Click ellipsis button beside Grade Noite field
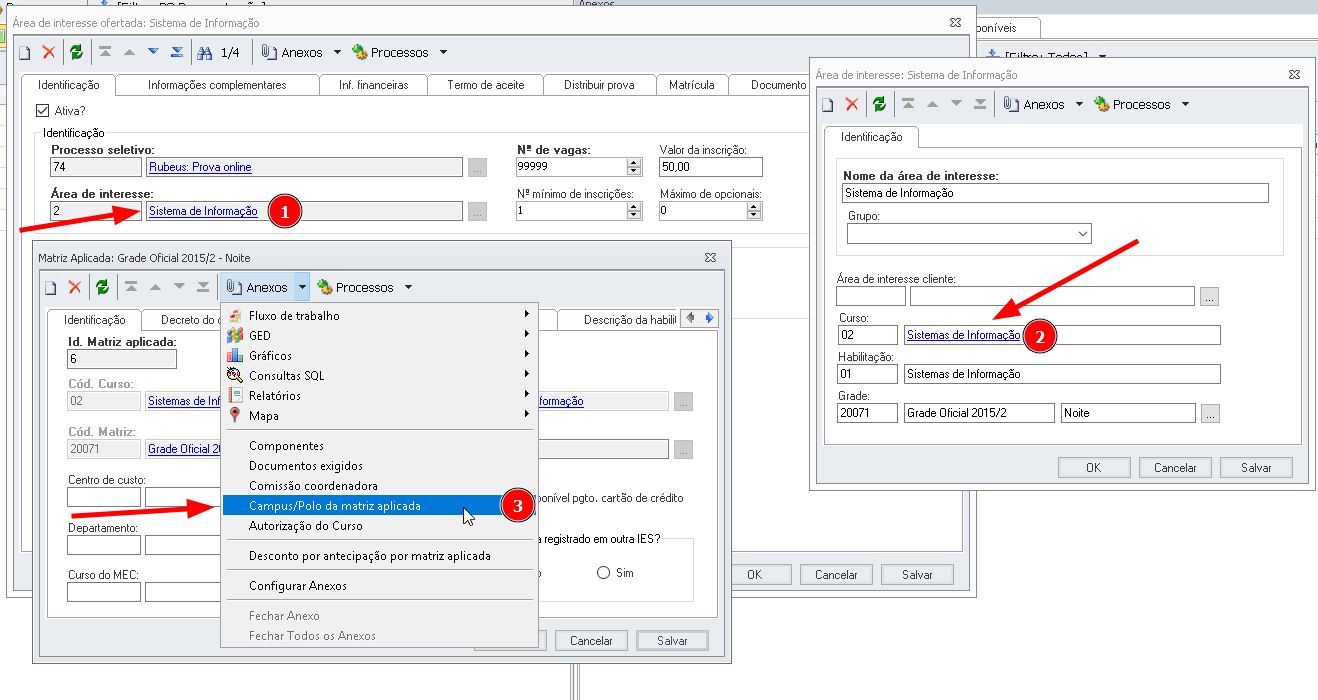 point(1210,413)
